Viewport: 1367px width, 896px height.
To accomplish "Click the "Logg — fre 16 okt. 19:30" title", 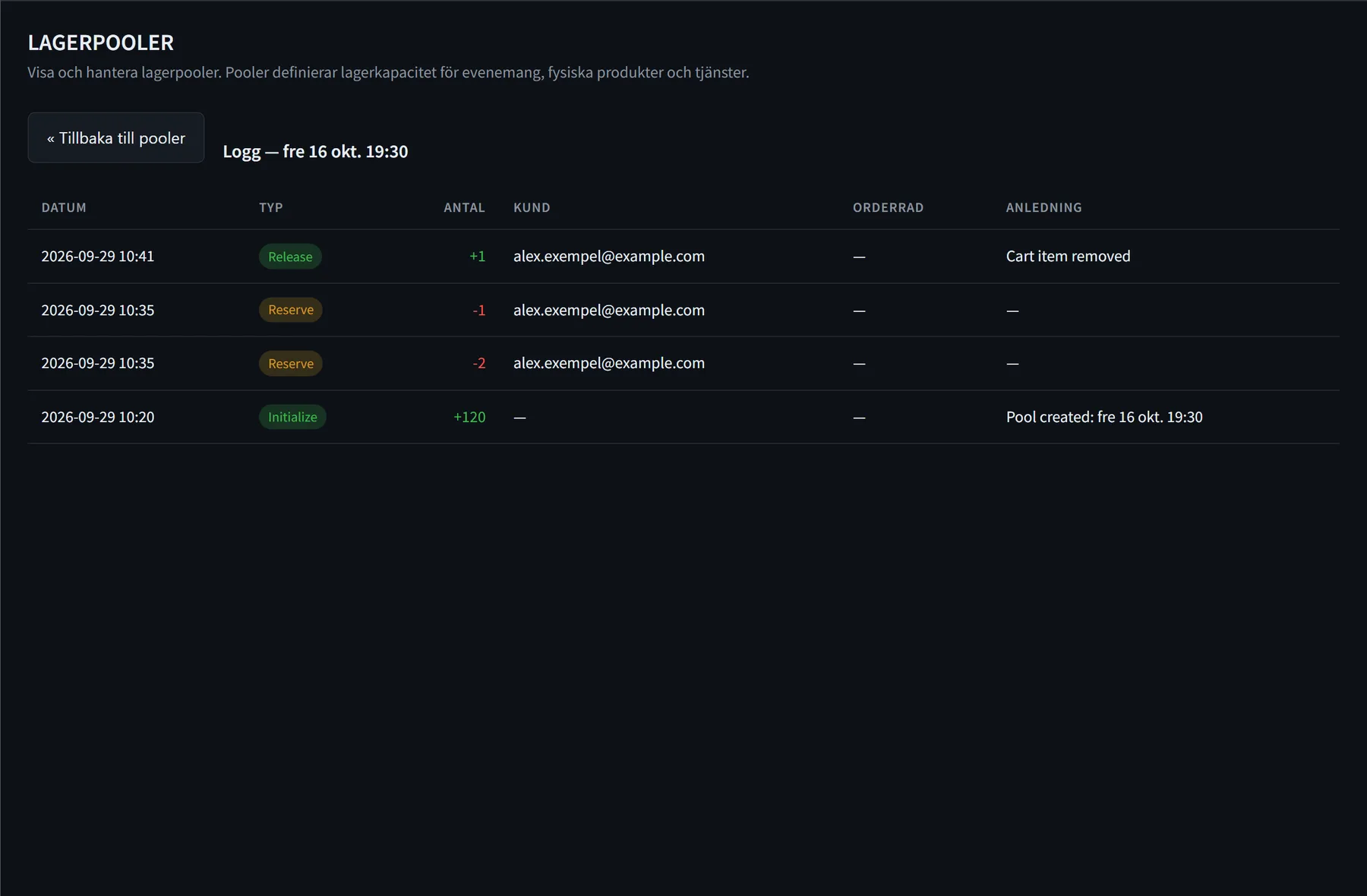I will (315, 151).
